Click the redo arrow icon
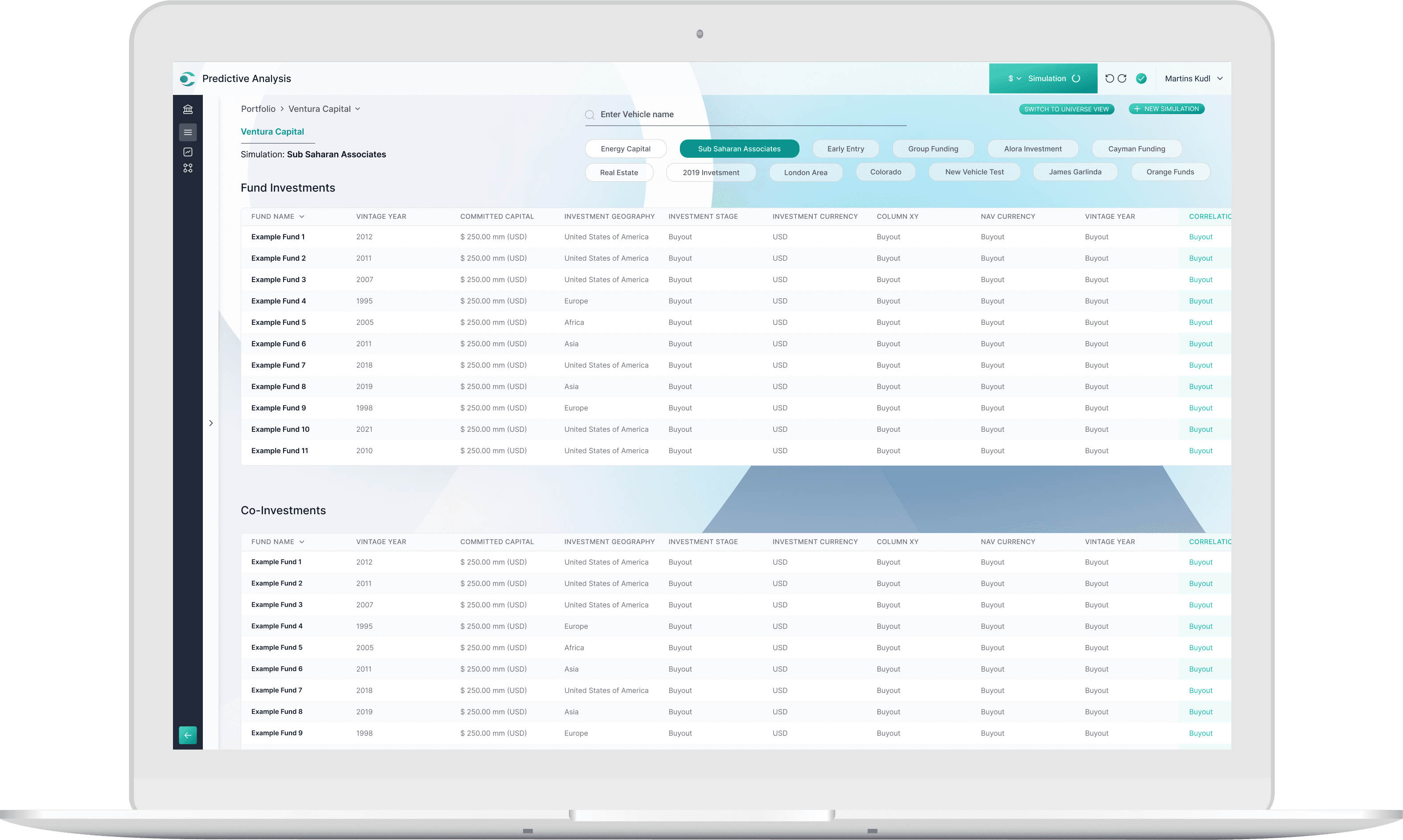The height and width of the screenshot is (840, 1403). 1122,79
